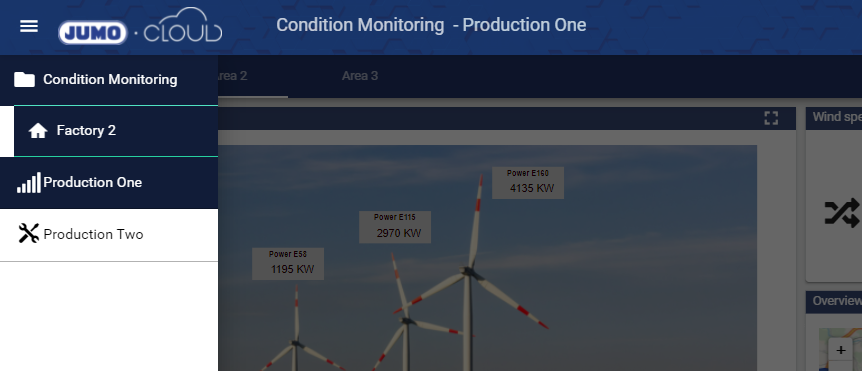Click the JUMO Cloud logo
The image size is (862, 371).
pyautogui.click(x=140, y=26)
